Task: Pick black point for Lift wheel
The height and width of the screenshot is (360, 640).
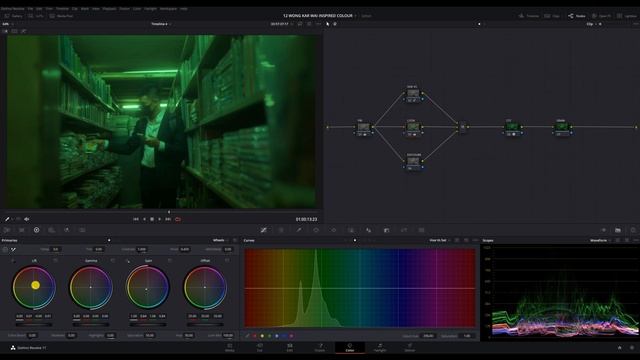Action: coord(13,260)
